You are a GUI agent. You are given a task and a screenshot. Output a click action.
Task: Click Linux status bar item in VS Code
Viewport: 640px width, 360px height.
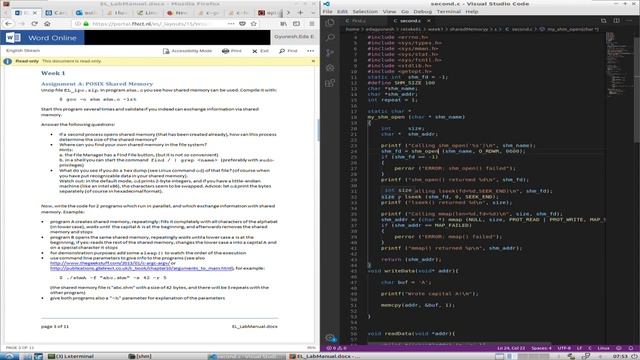pyautogui.click(x=603, y=348)
